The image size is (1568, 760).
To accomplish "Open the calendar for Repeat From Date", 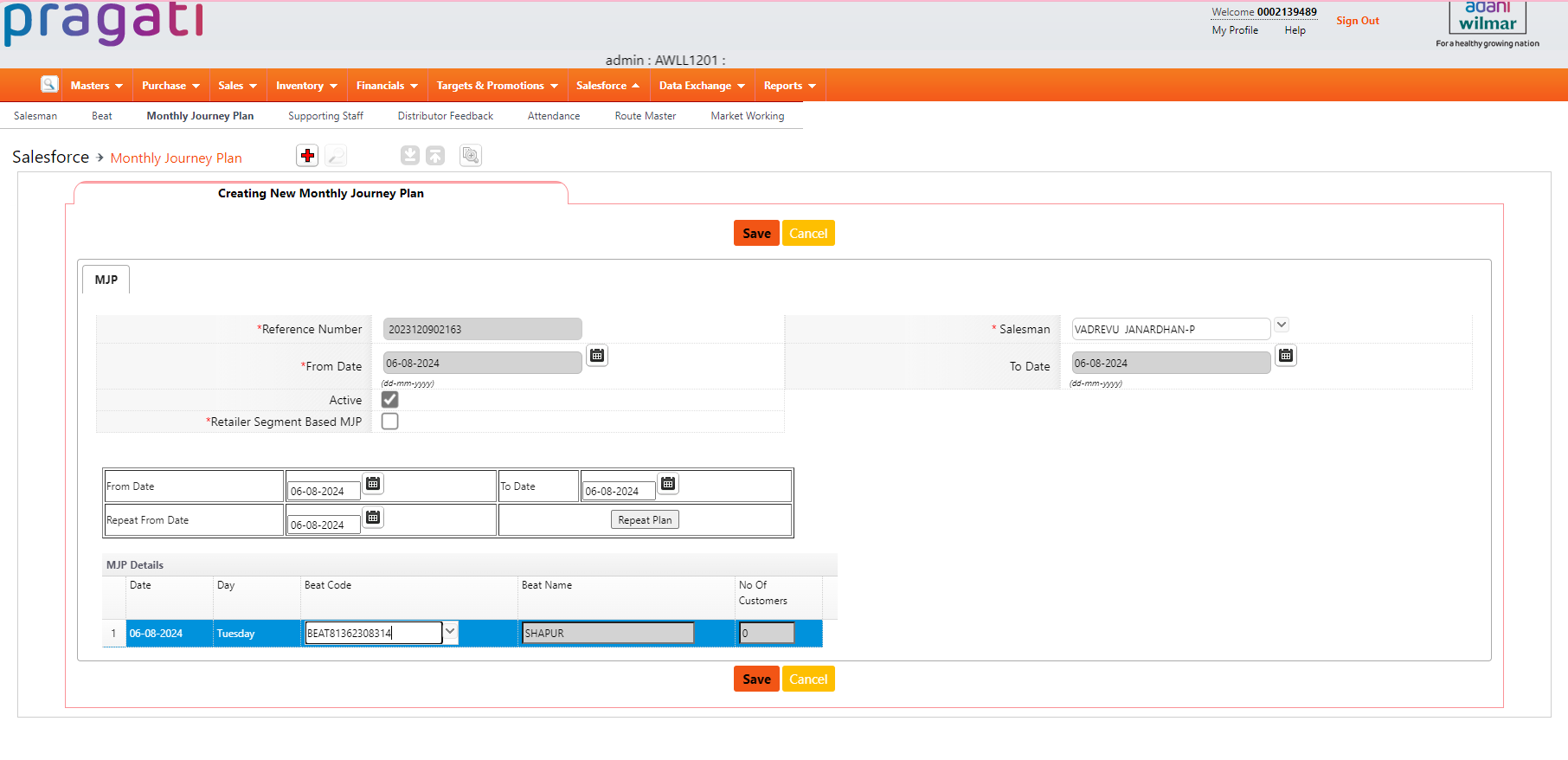I will click(x=373, y=517).
